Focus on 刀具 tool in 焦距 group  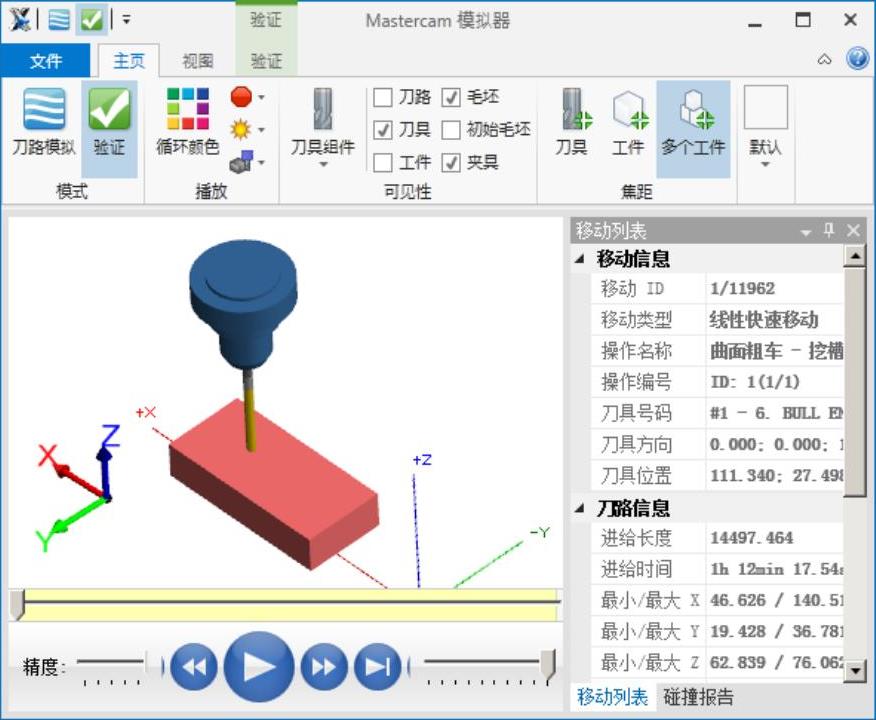(x=573, y=122)
